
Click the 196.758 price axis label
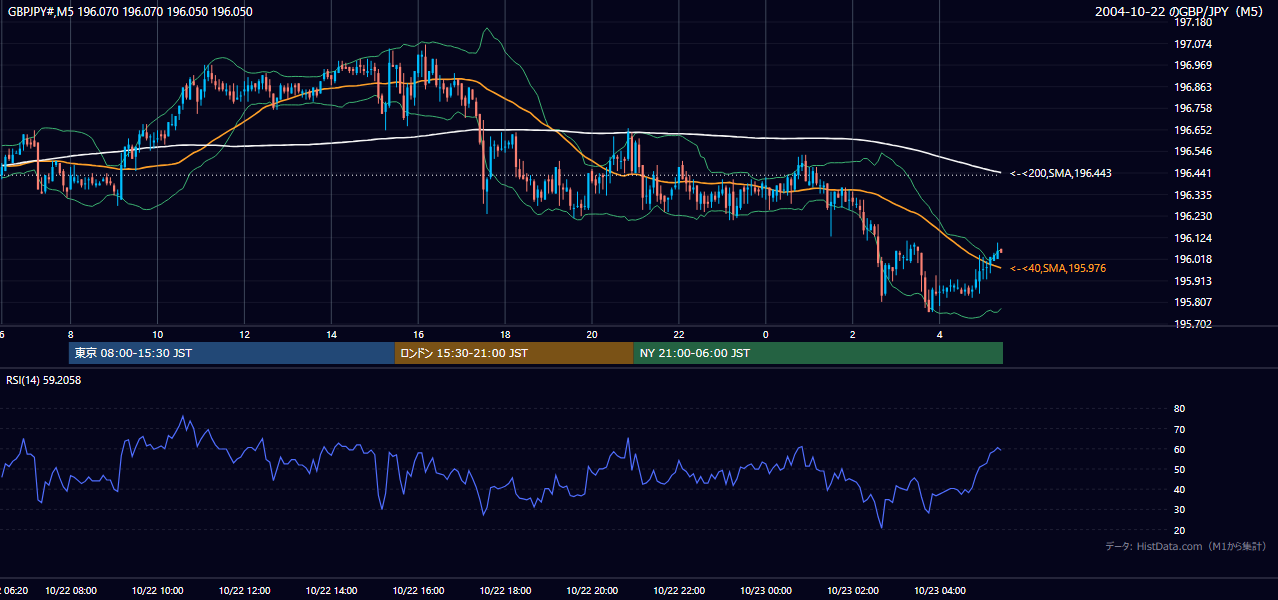(1192, 108)
